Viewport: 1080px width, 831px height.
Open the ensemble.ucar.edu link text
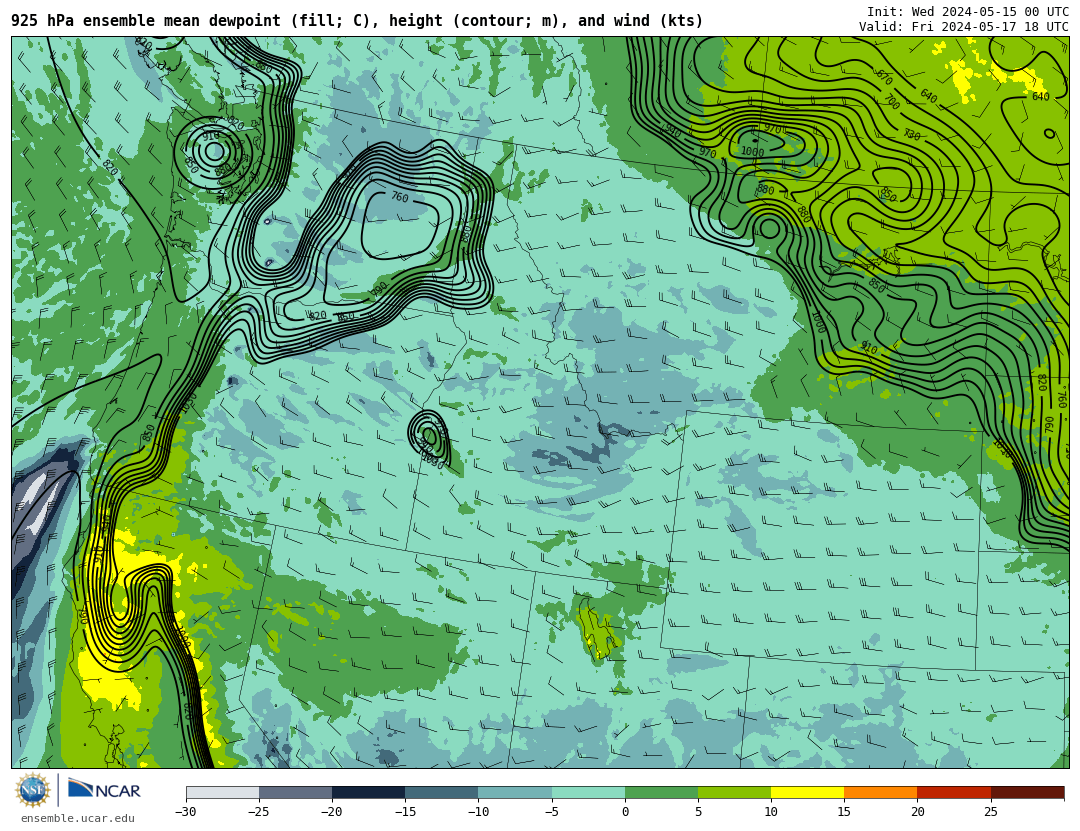(78, 819)
